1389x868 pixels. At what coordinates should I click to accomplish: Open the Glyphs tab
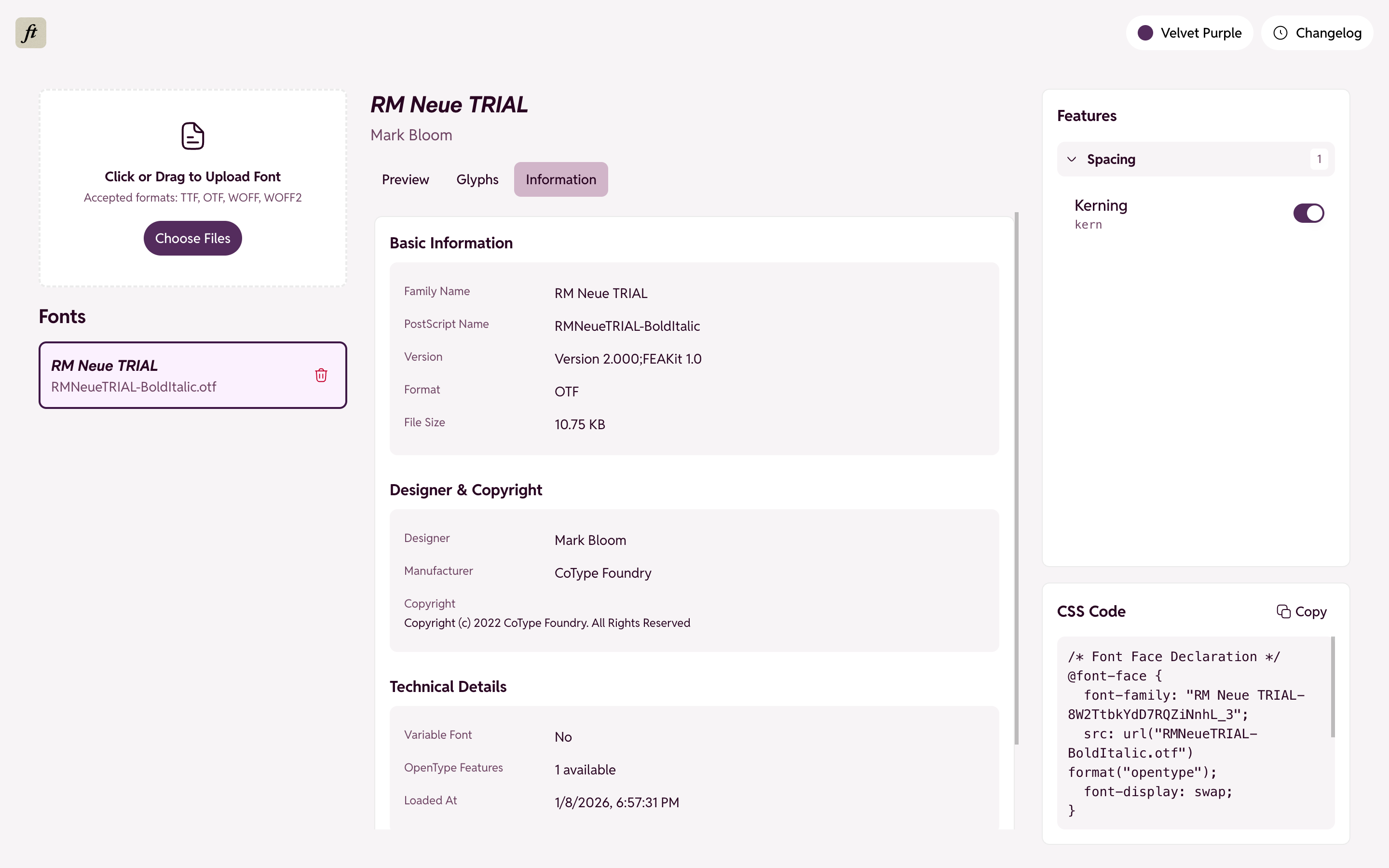477,179
